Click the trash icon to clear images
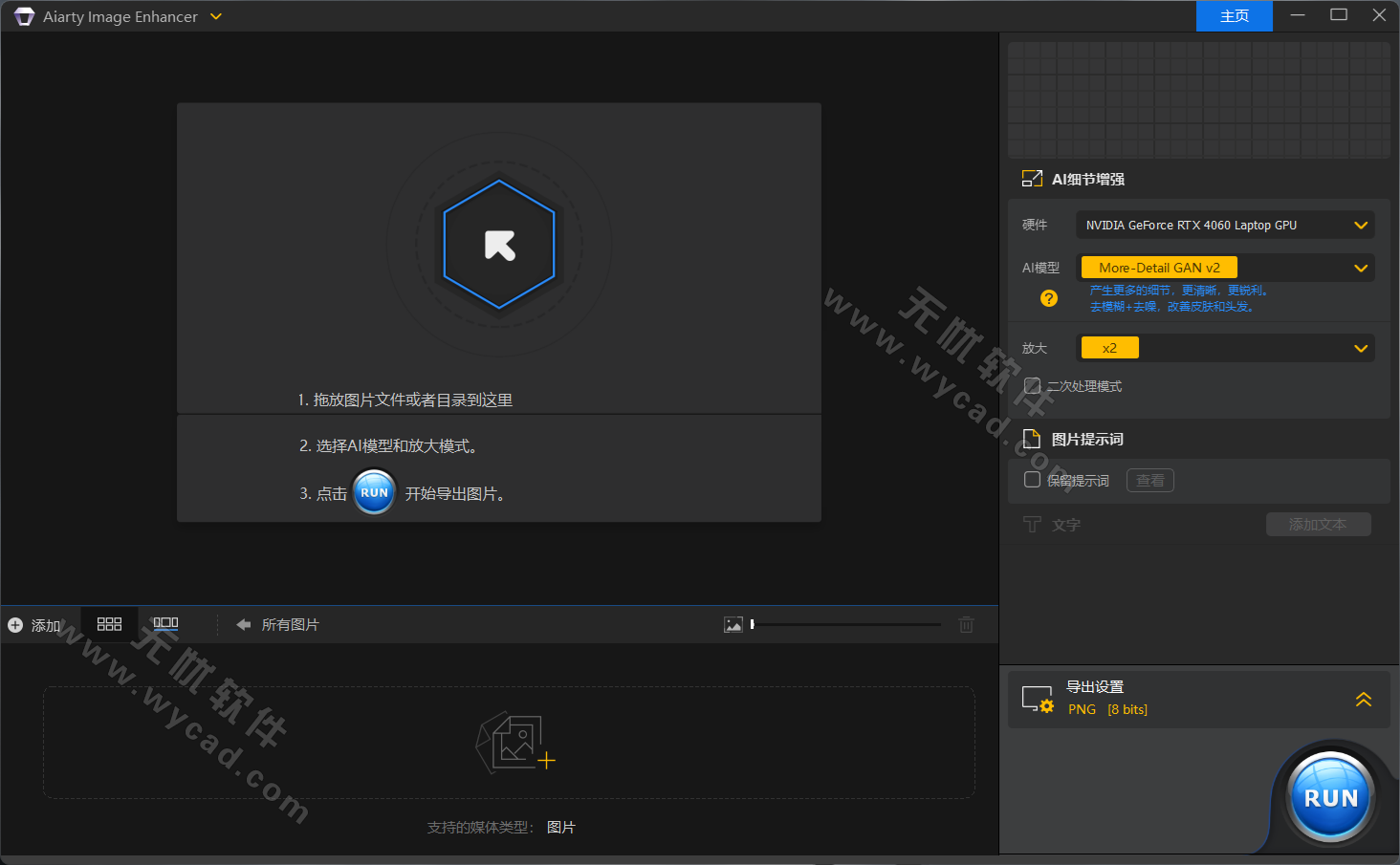 (x=966, y=624)
